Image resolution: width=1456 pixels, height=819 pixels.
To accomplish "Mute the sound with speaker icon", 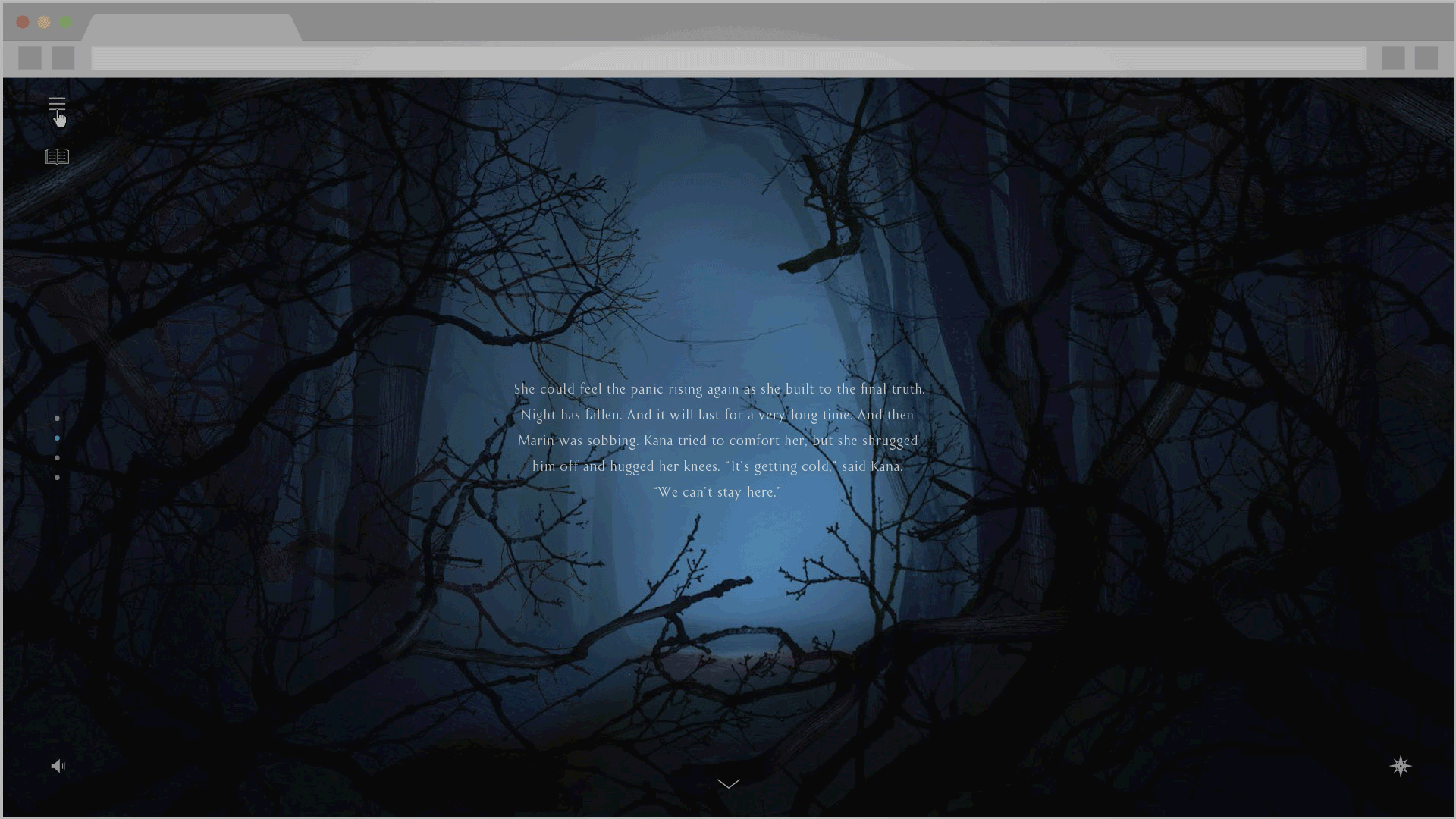I will click(58, 766).
